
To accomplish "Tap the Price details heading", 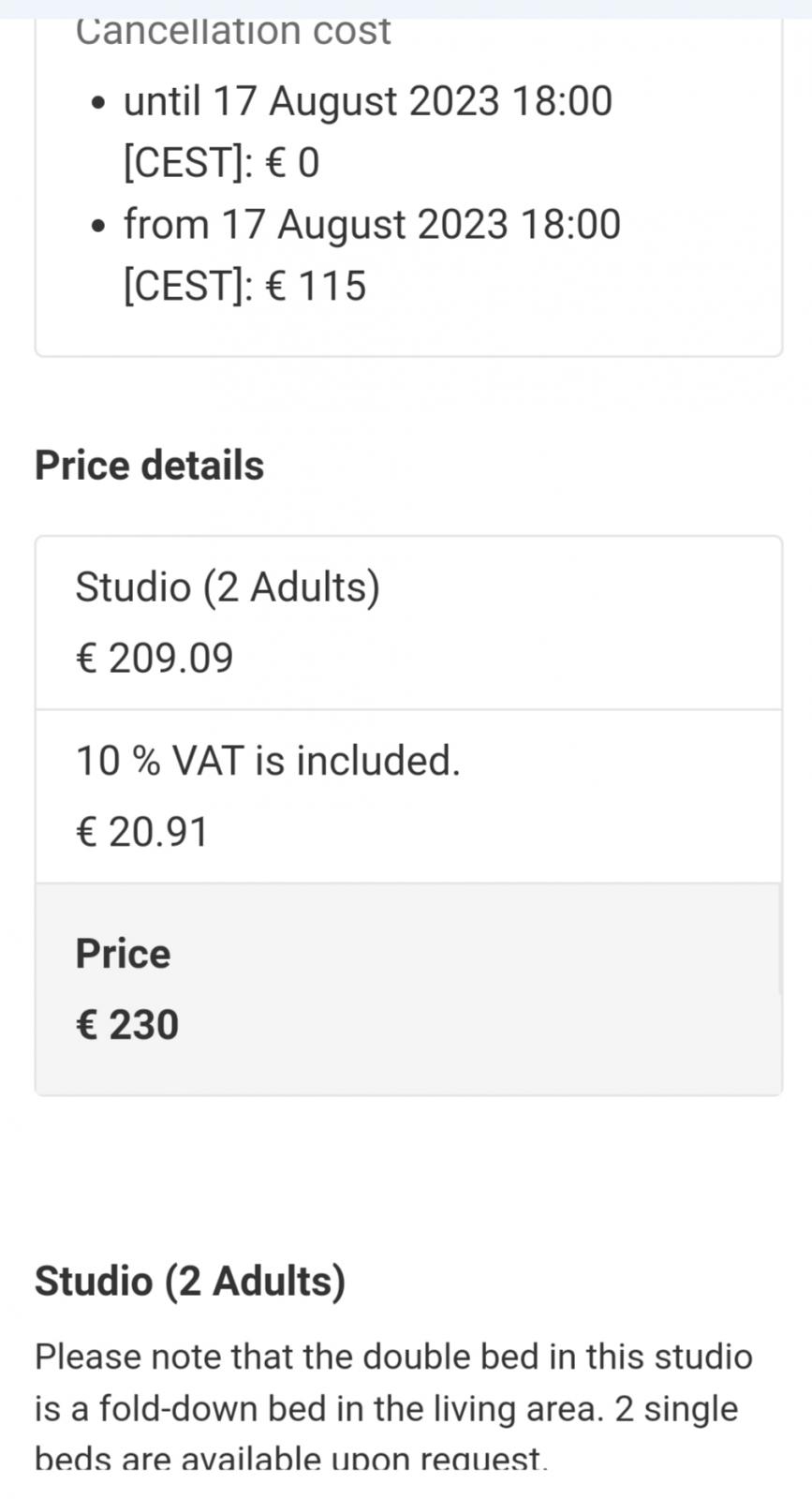I will (149, 466).
